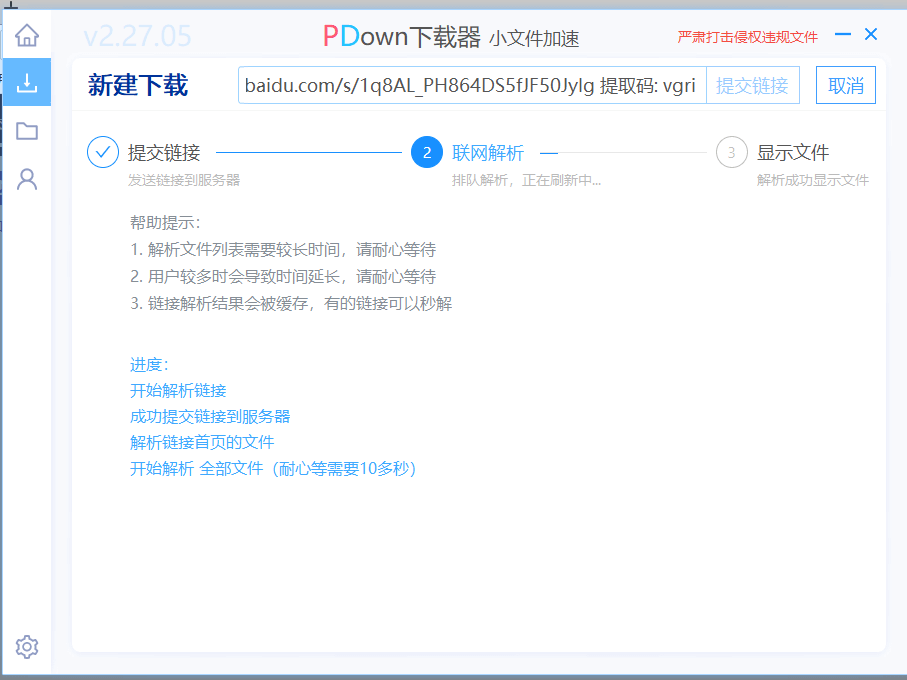This screenshot has width=907, height=680.
Task: Click the 严肃打击侵权违规文件 red notice
Action: click(x=747, y=38)
